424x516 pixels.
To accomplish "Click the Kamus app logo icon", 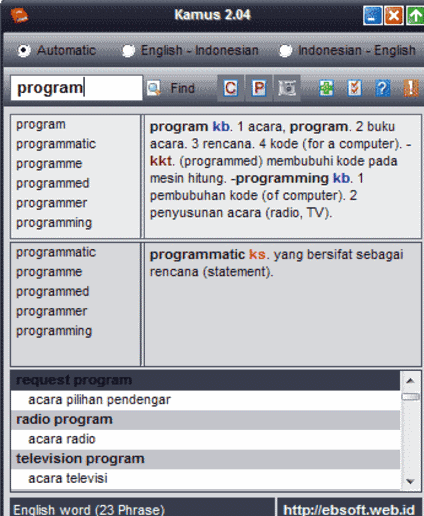I will click(x=19, y=15).
